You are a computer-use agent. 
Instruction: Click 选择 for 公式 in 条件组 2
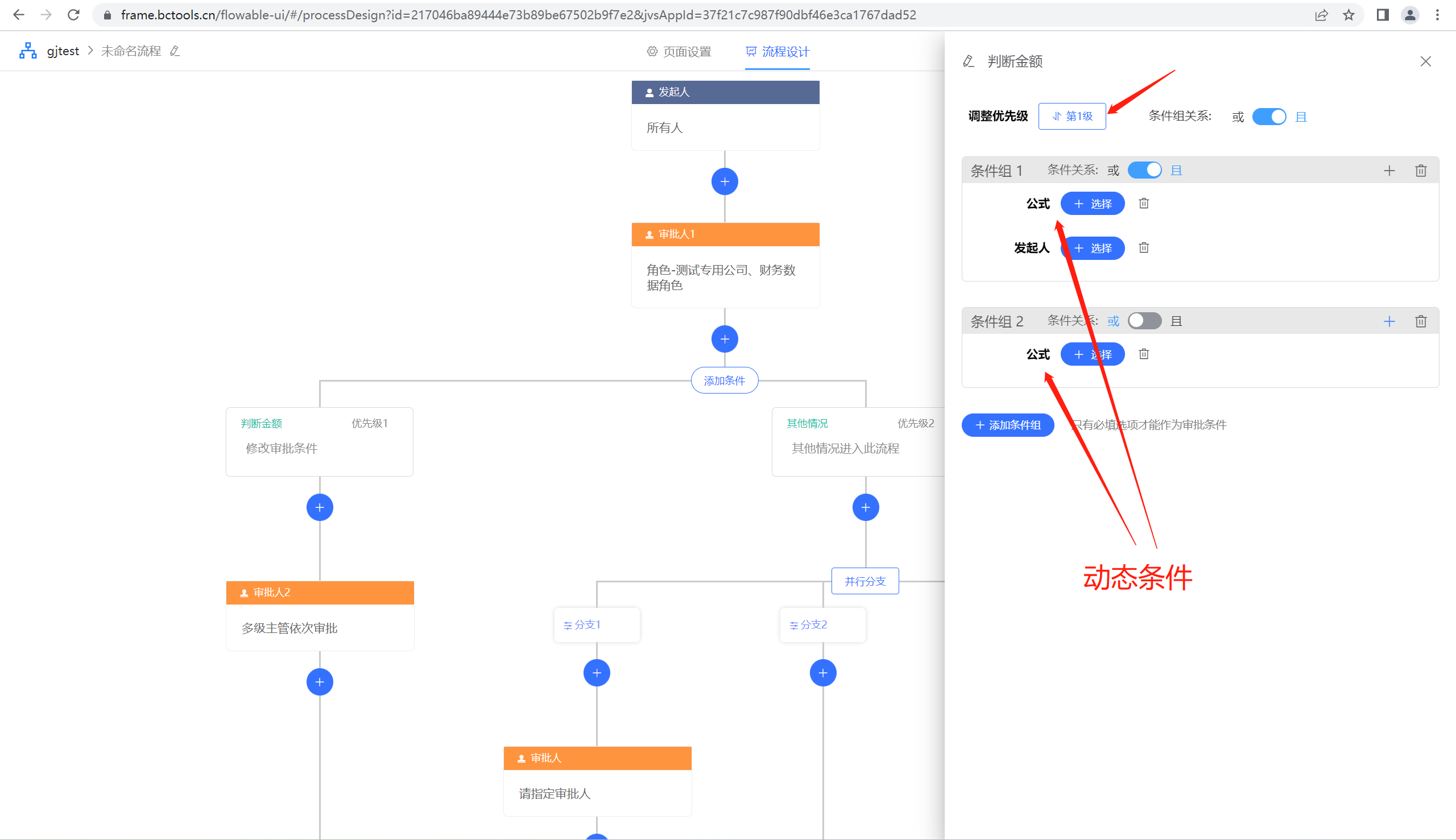click(1093, 354)
